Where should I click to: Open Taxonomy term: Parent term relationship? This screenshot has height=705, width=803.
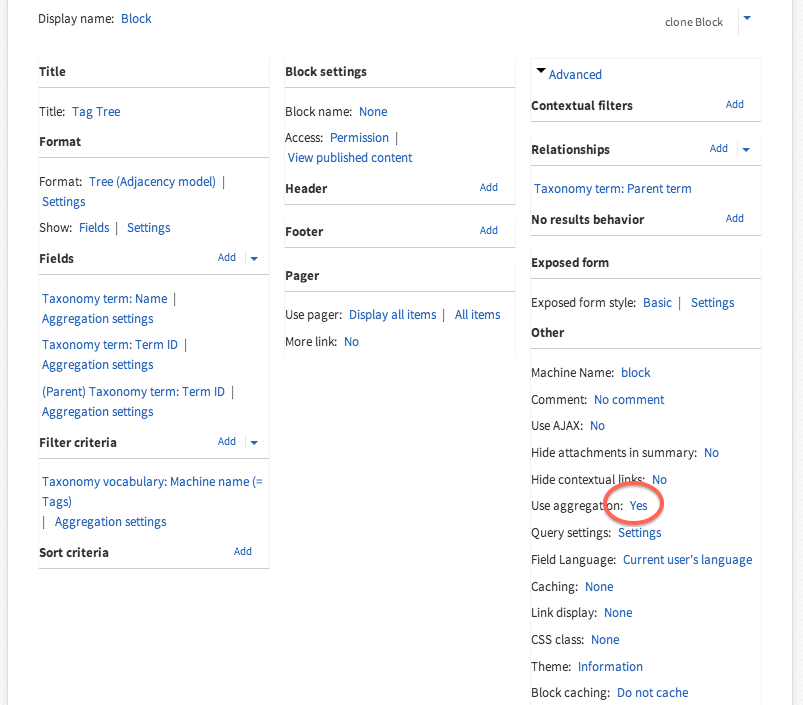pos(612,189)
